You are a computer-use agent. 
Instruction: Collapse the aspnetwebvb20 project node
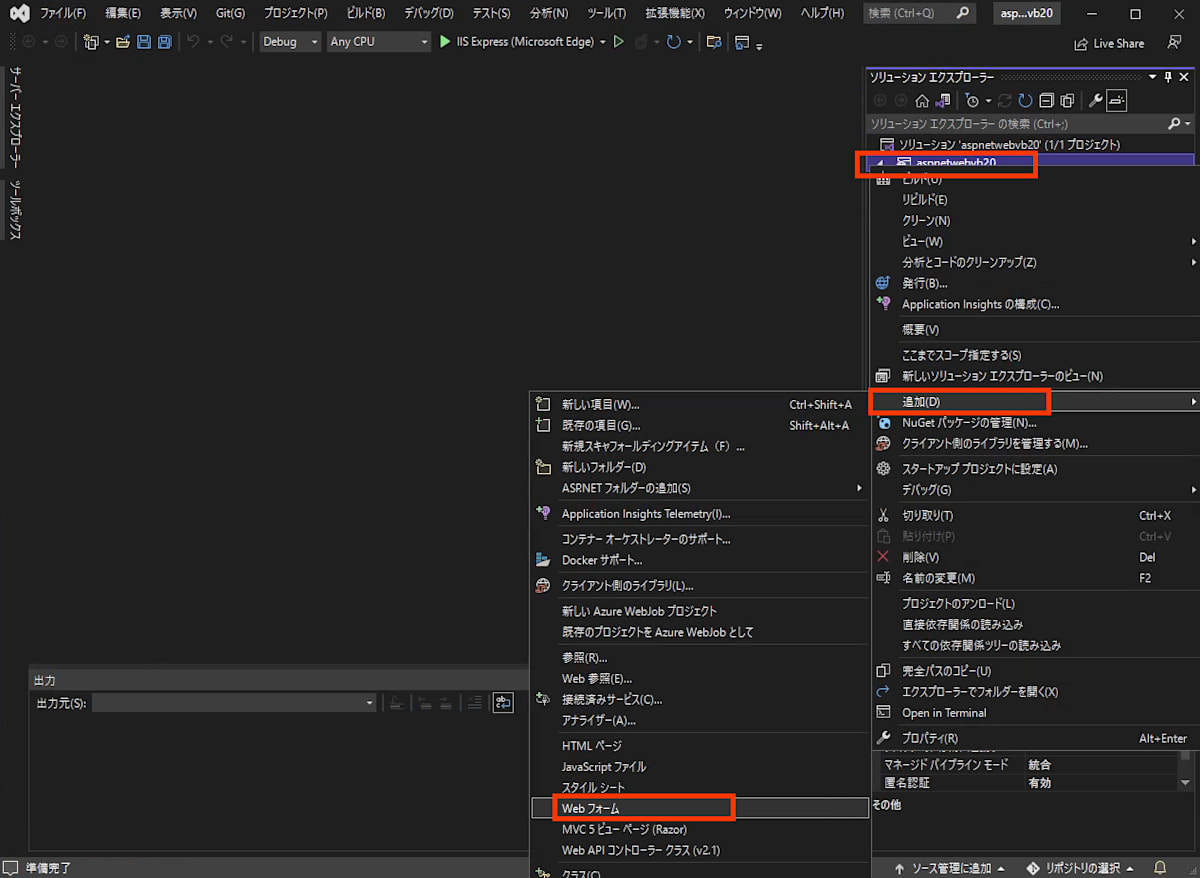[881, 163]
